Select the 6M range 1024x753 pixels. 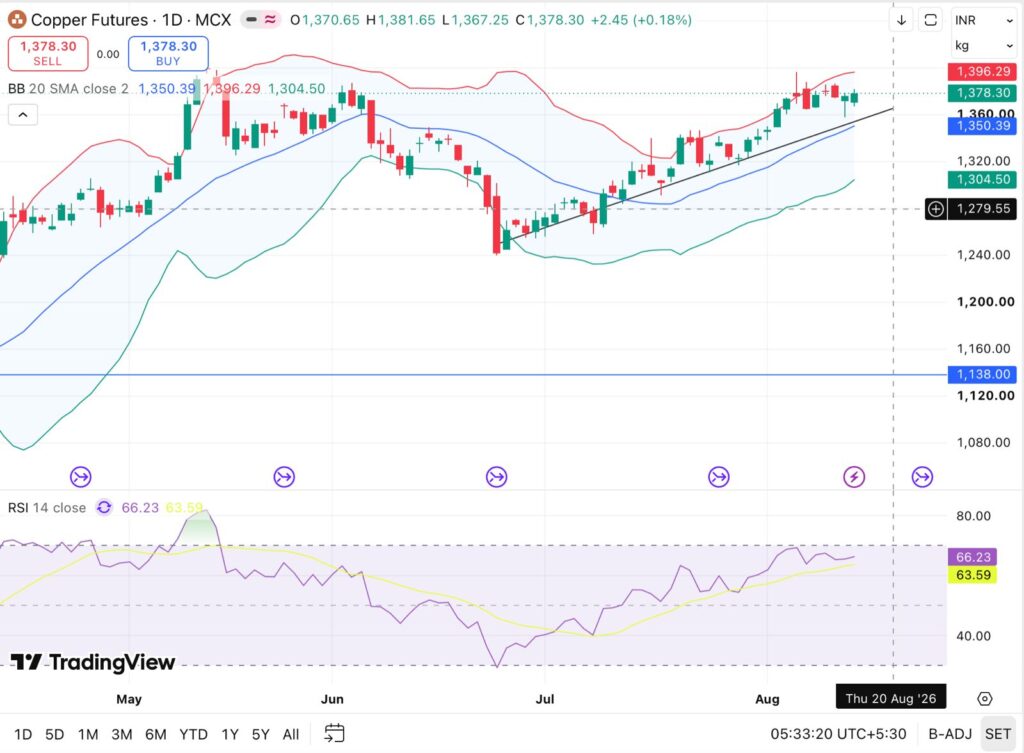(155, 734)
